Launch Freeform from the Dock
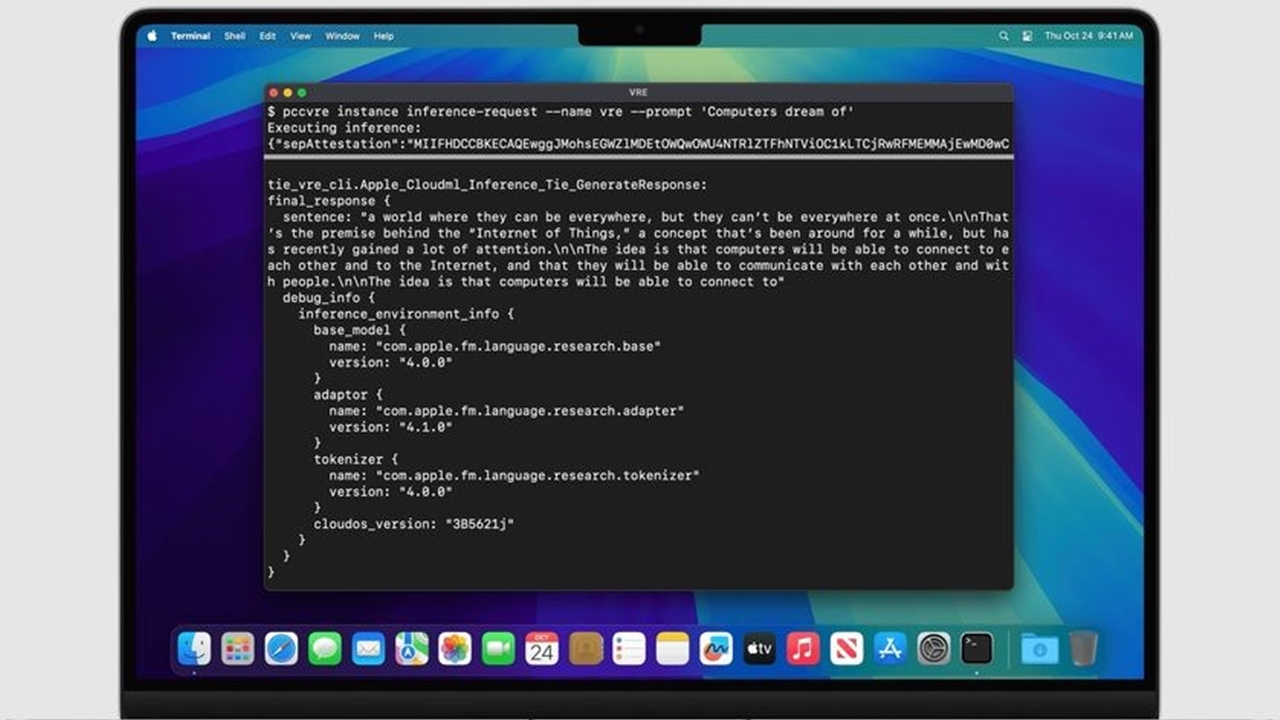 tap(716, 649)
